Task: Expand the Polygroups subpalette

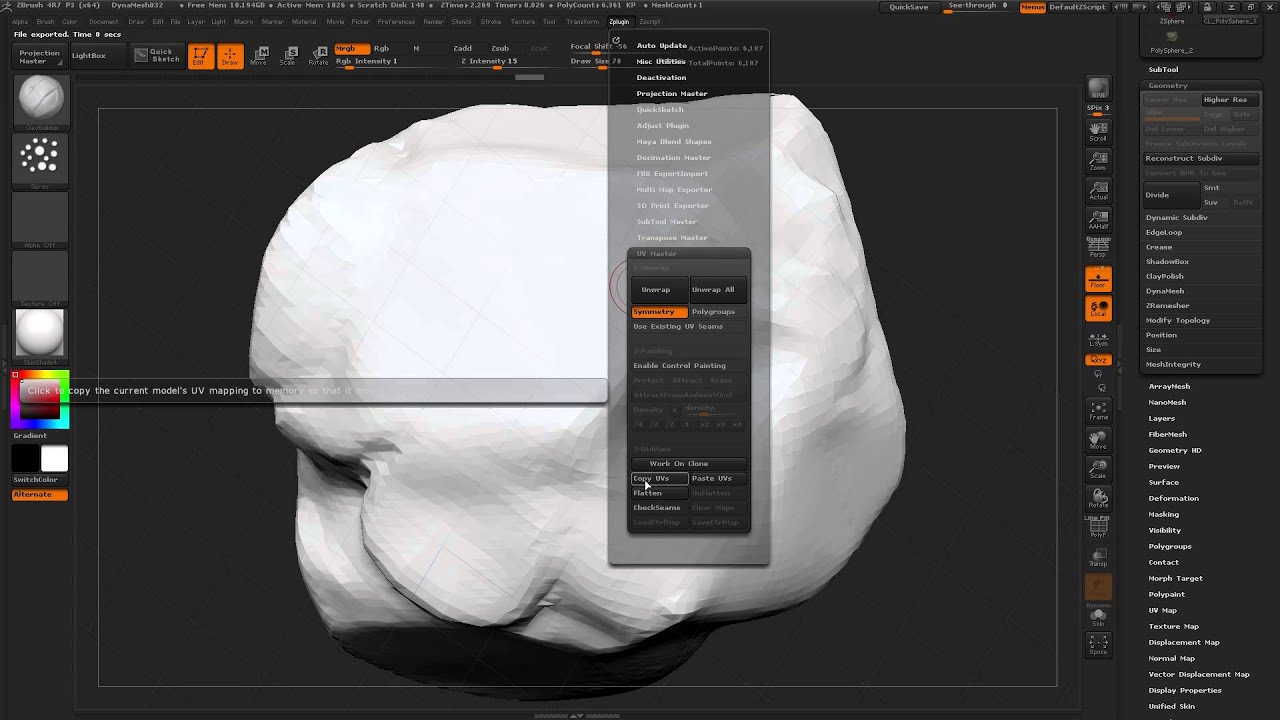Action: coord(1170,546)
